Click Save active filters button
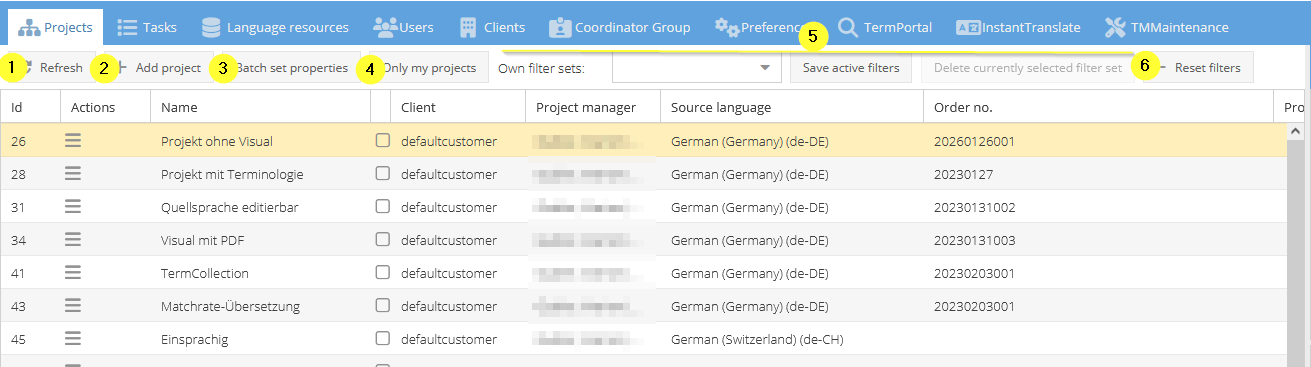 coord(851,68)
